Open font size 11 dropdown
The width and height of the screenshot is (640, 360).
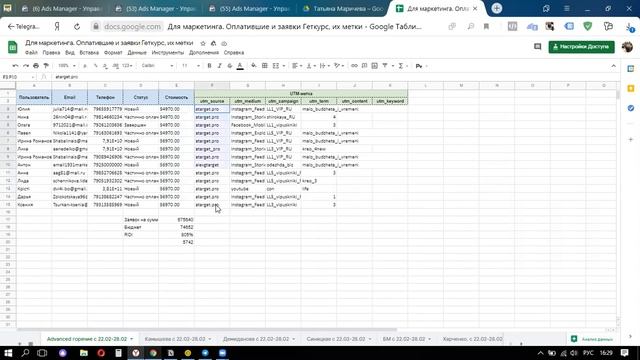pyautogui.click(x=191, y=66)
